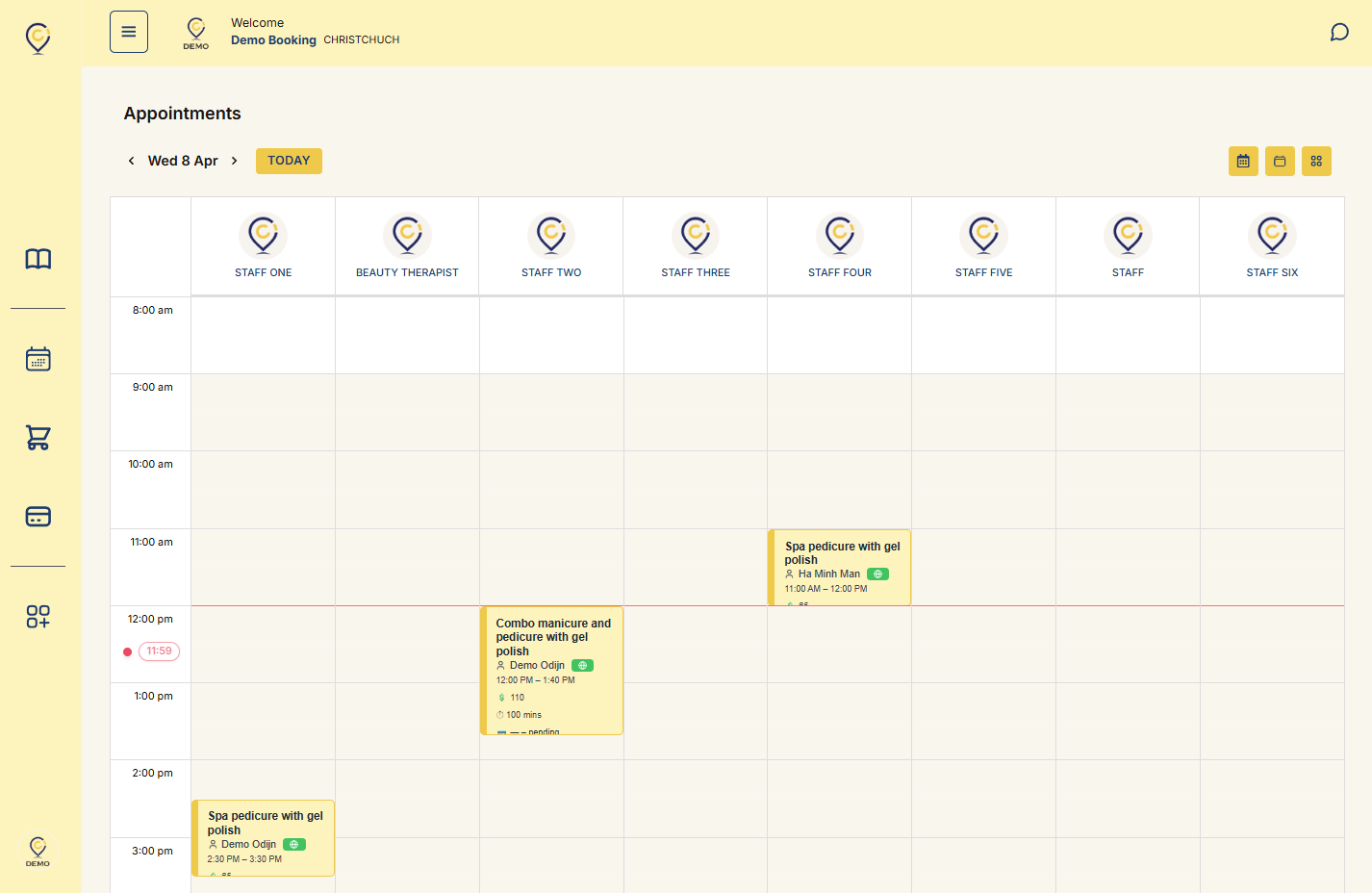The width and height of the screenshot is (1372, 893).
Task: Switch to day view icon
Action: 1280,162
